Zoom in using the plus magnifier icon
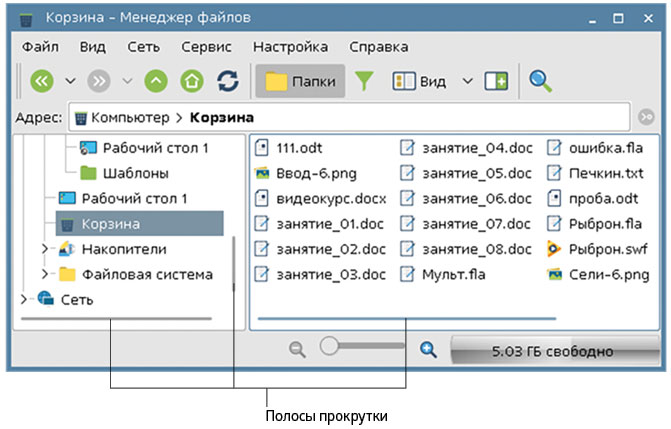This screenshot has height=429, width=671. 429,349
